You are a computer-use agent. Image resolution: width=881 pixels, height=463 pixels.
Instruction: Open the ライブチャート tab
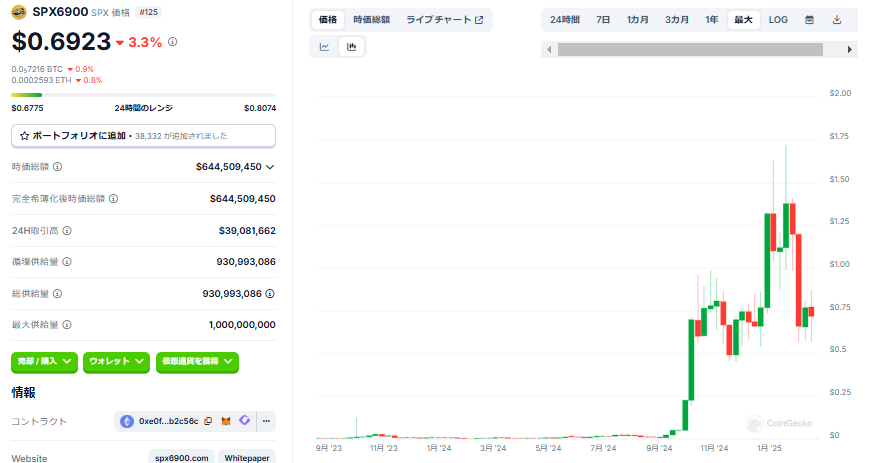pyautogui.click(x=444, y=20)
